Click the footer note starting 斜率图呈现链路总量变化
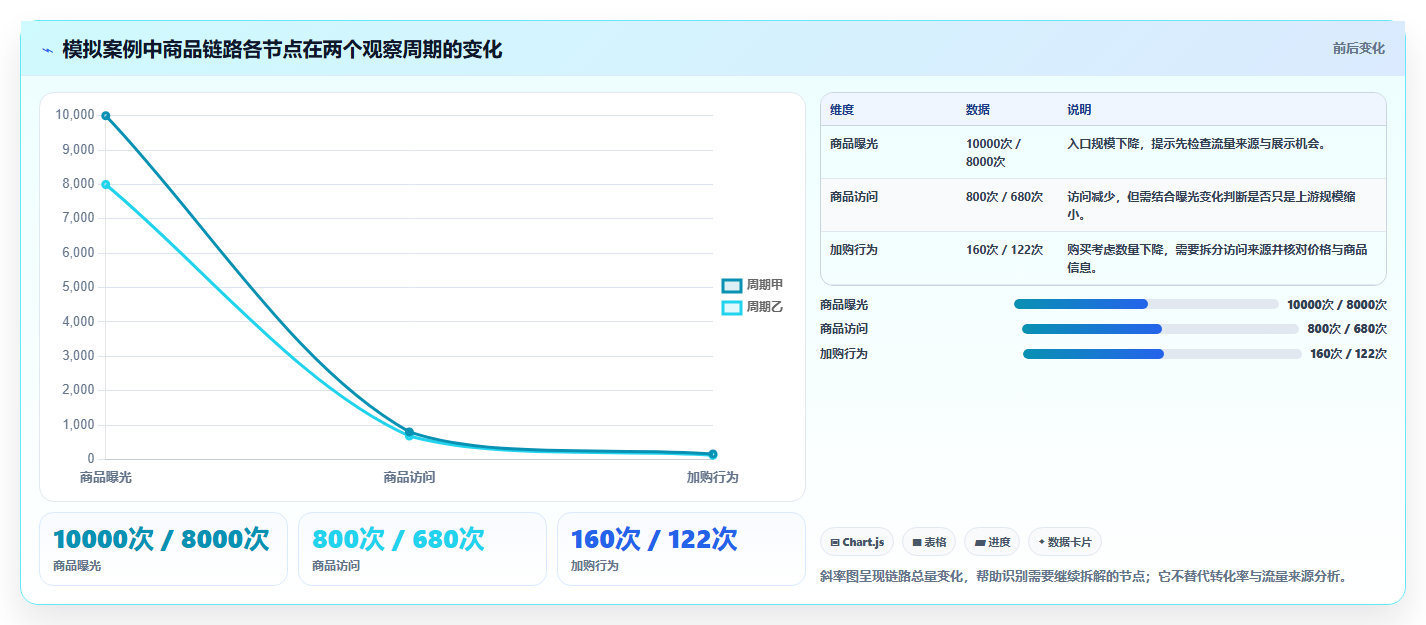Screen dimensions: 1426x625 (1083, 577)
